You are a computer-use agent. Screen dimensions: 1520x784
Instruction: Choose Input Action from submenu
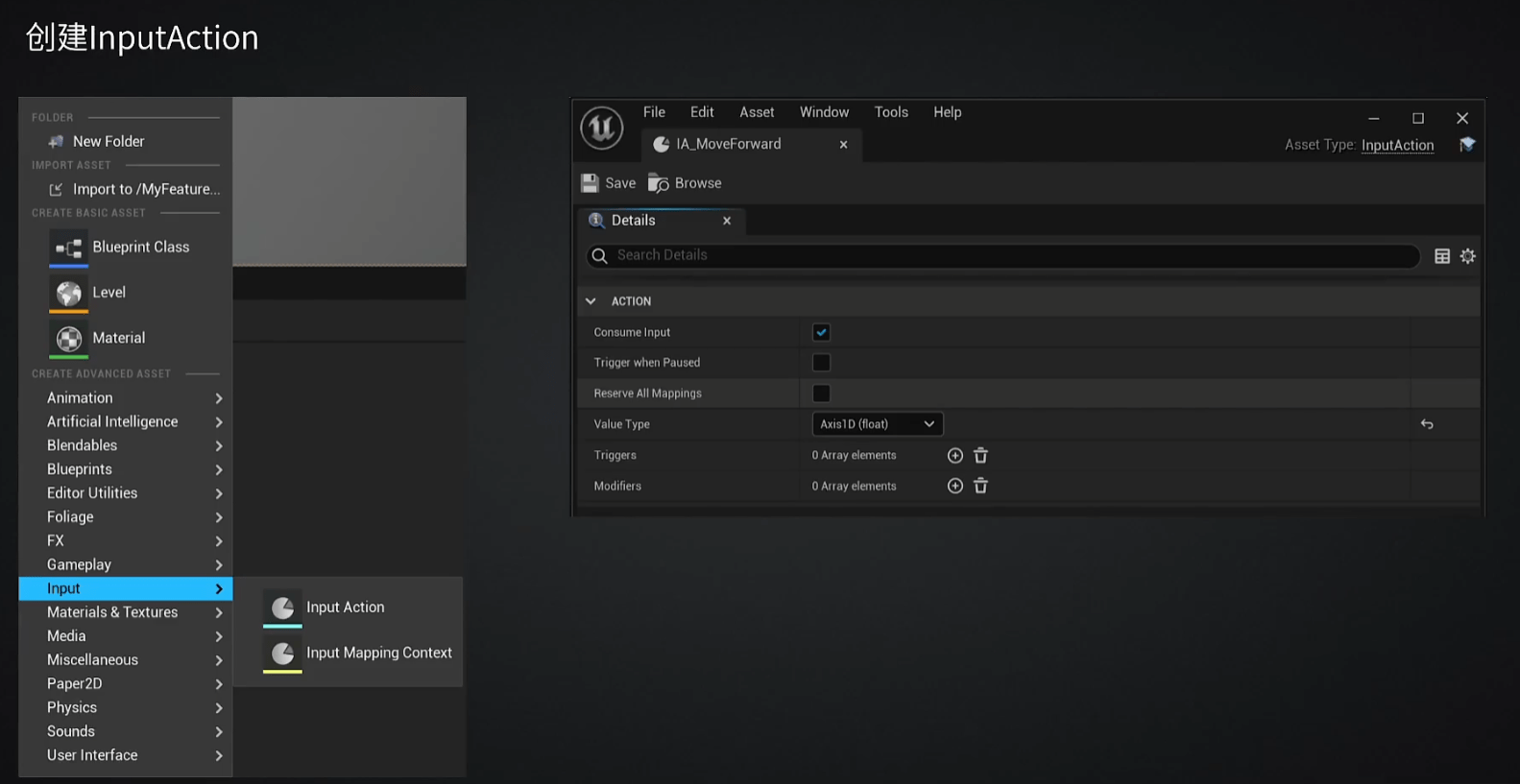tap(345, 607)
